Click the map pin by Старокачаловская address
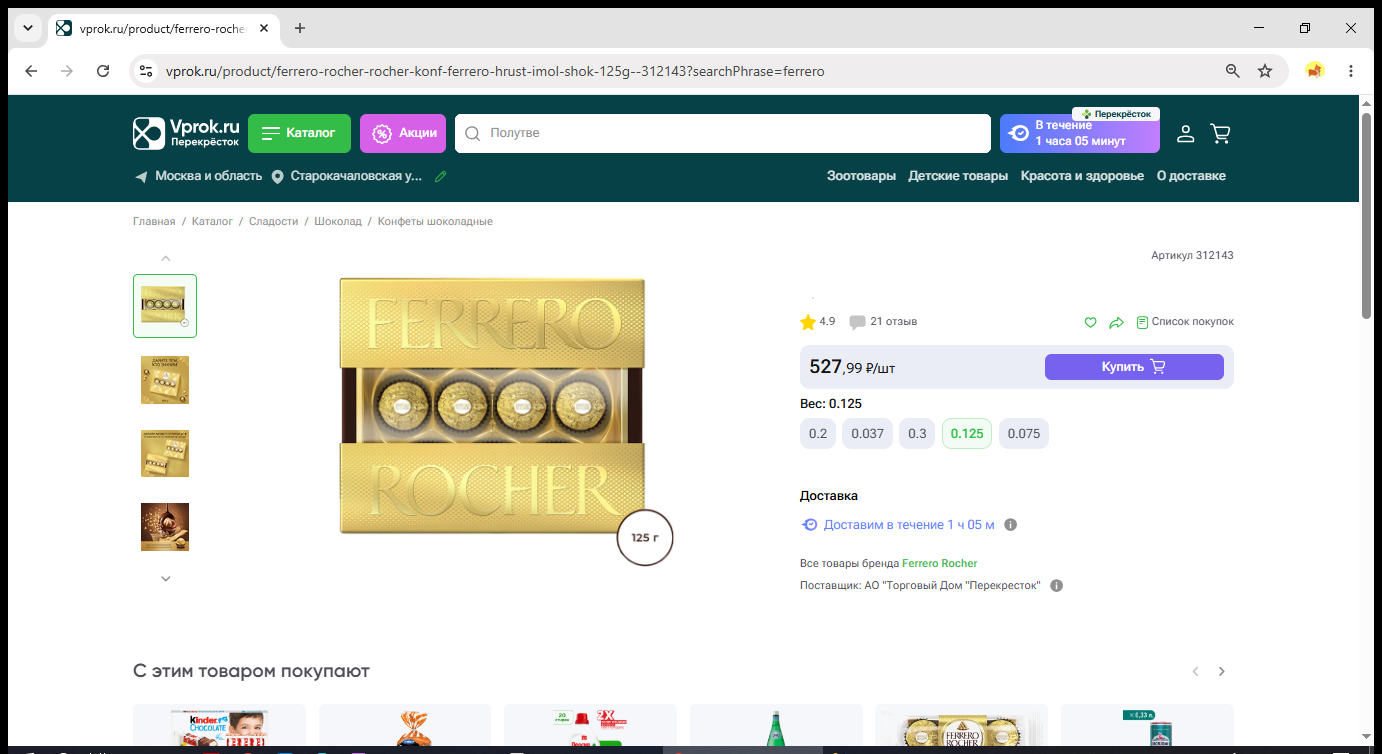1382x754 pixels. [277, 177]
